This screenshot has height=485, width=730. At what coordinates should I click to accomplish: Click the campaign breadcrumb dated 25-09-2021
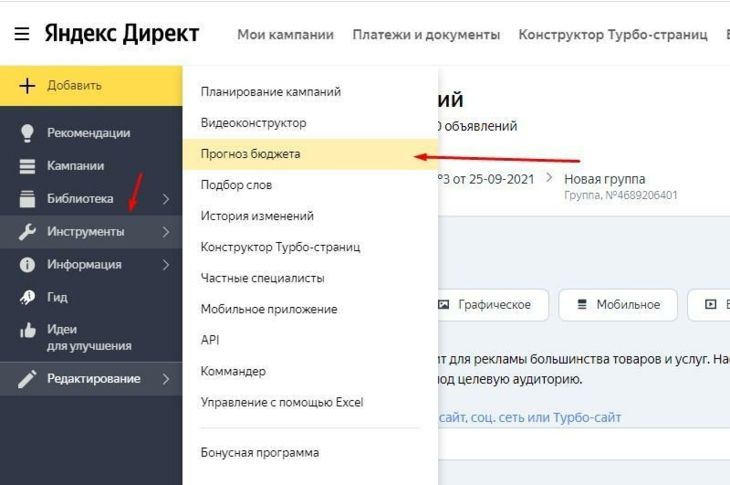pyautogui.click(x=486, y=179)
